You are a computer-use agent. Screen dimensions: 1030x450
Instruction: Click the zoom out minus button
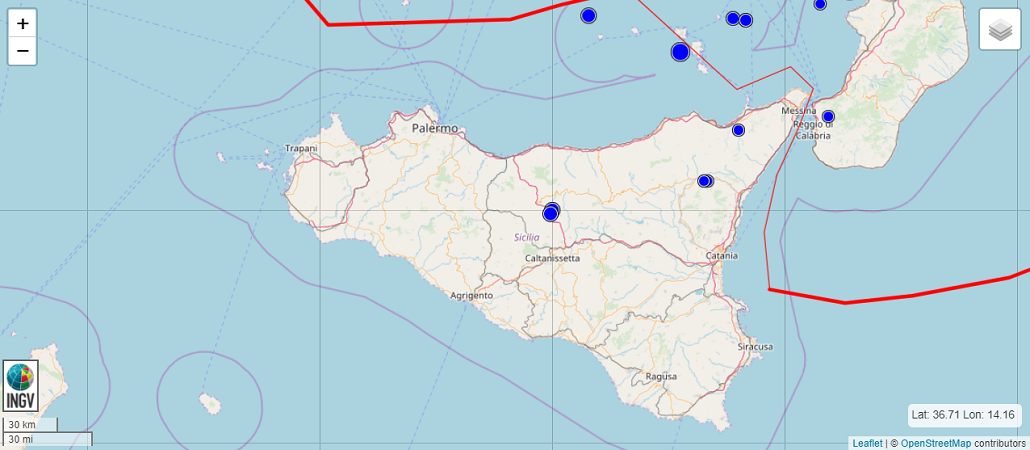tap(22, 51)
